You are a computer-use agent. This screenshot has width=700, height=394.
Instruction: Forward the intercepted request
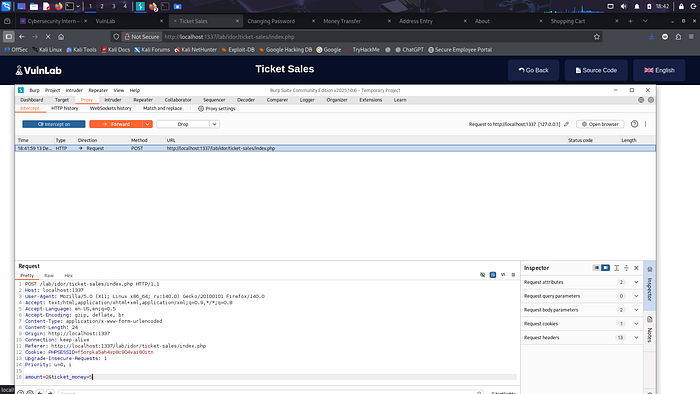[x=116, y=124]
